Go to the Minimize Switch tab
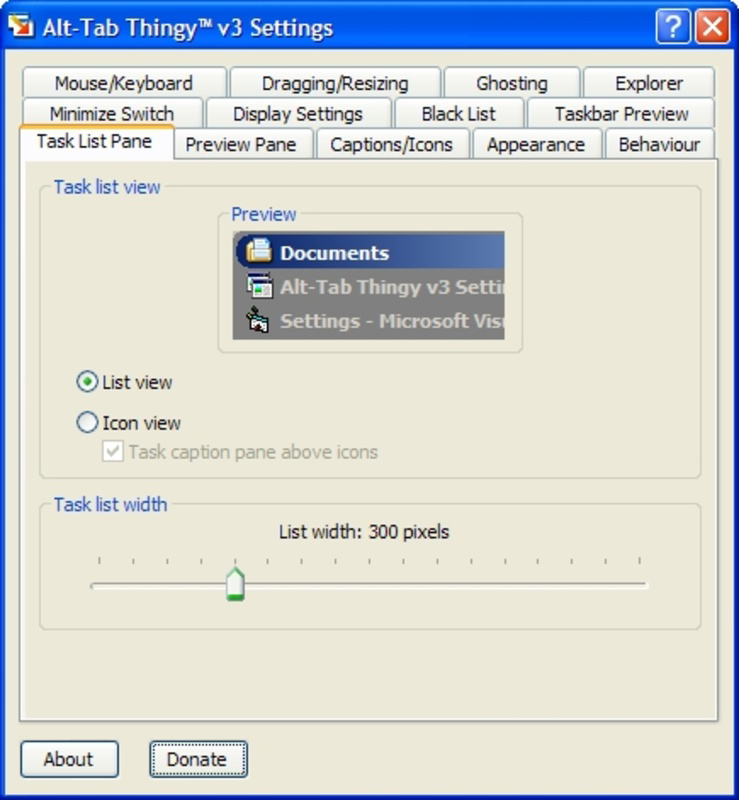The height and width of the screenshot is (800, 739). [112, 113]
